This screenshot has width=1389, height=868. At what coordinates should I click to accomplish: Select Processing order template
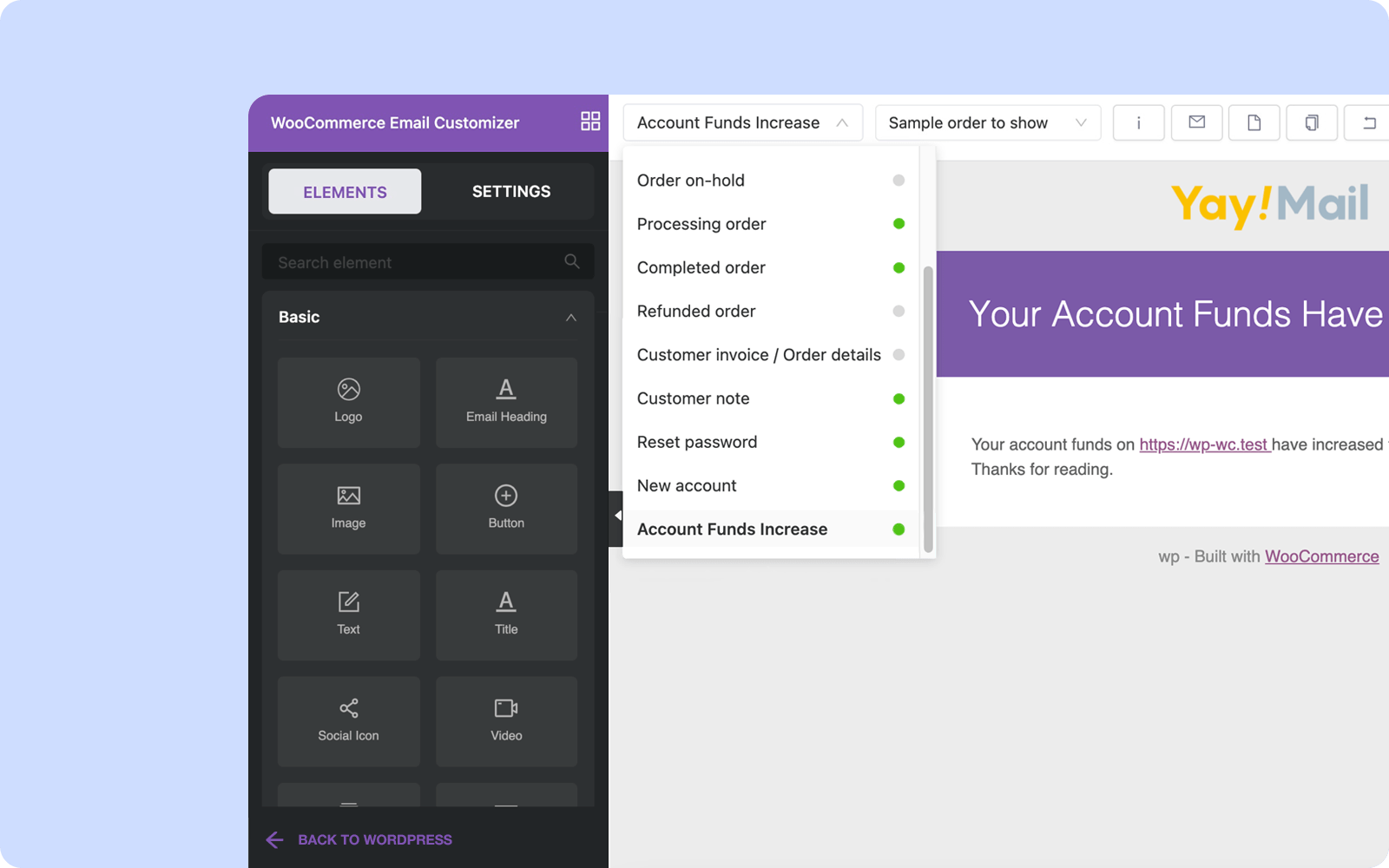pos(771,224)
